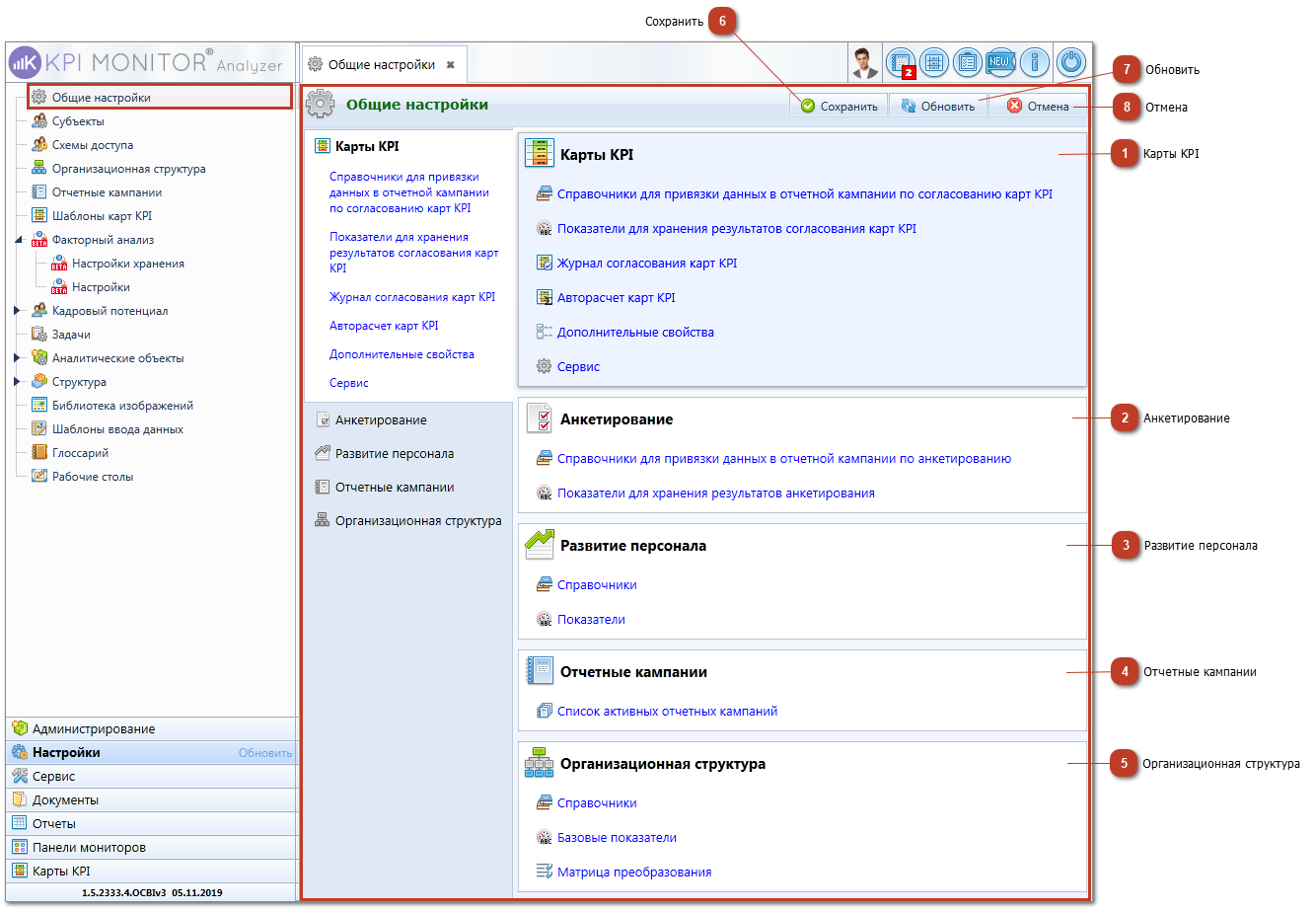Click Обновить link in Настройки row

pos(265,753)
